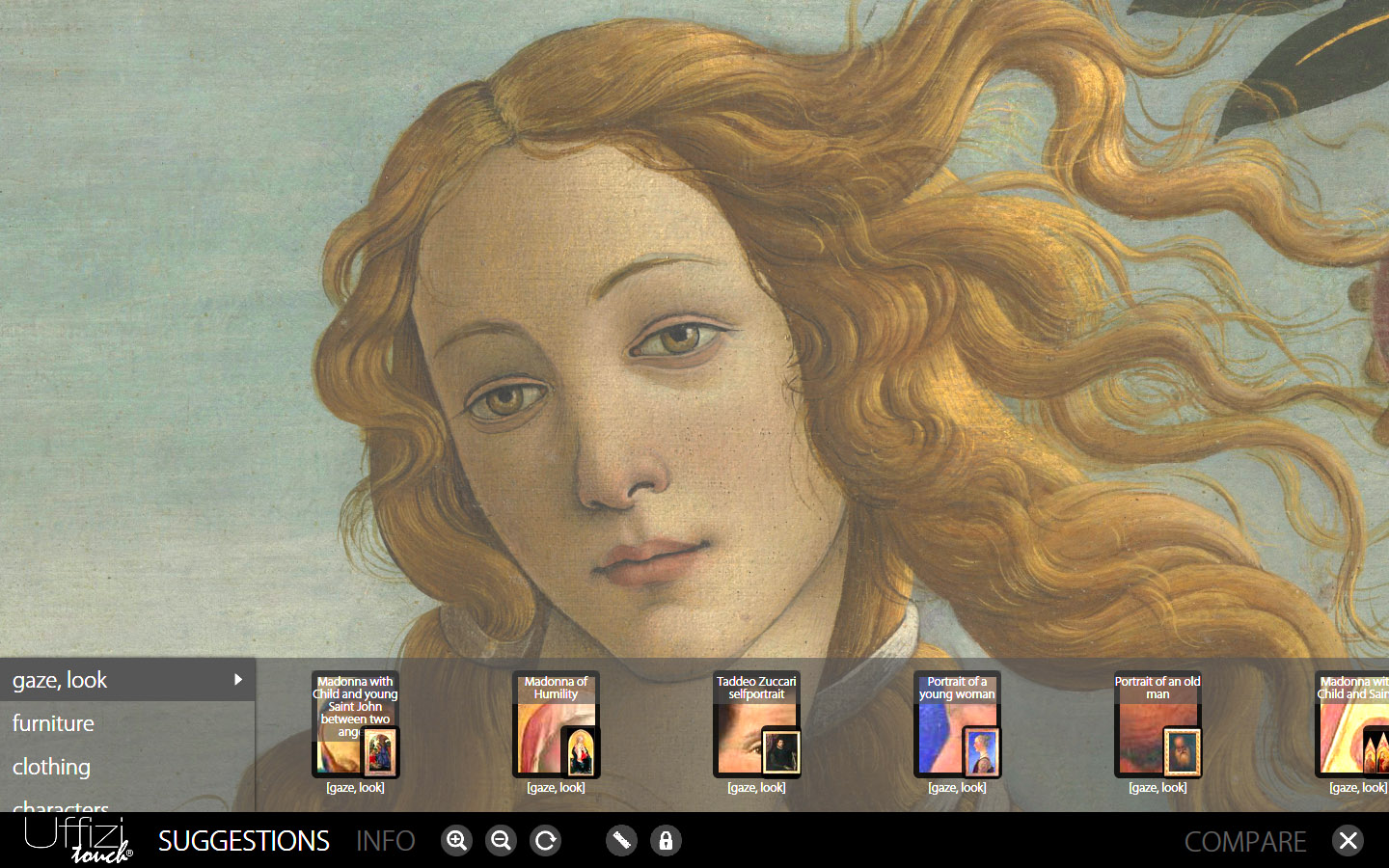1389x868 pixels.
Task: Select the clothing category
Action: [127, 767]
